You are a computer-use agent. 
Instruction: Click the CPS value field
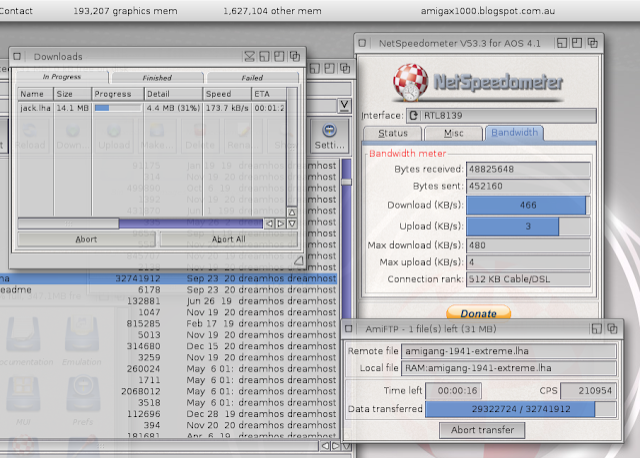pos(588,391)
